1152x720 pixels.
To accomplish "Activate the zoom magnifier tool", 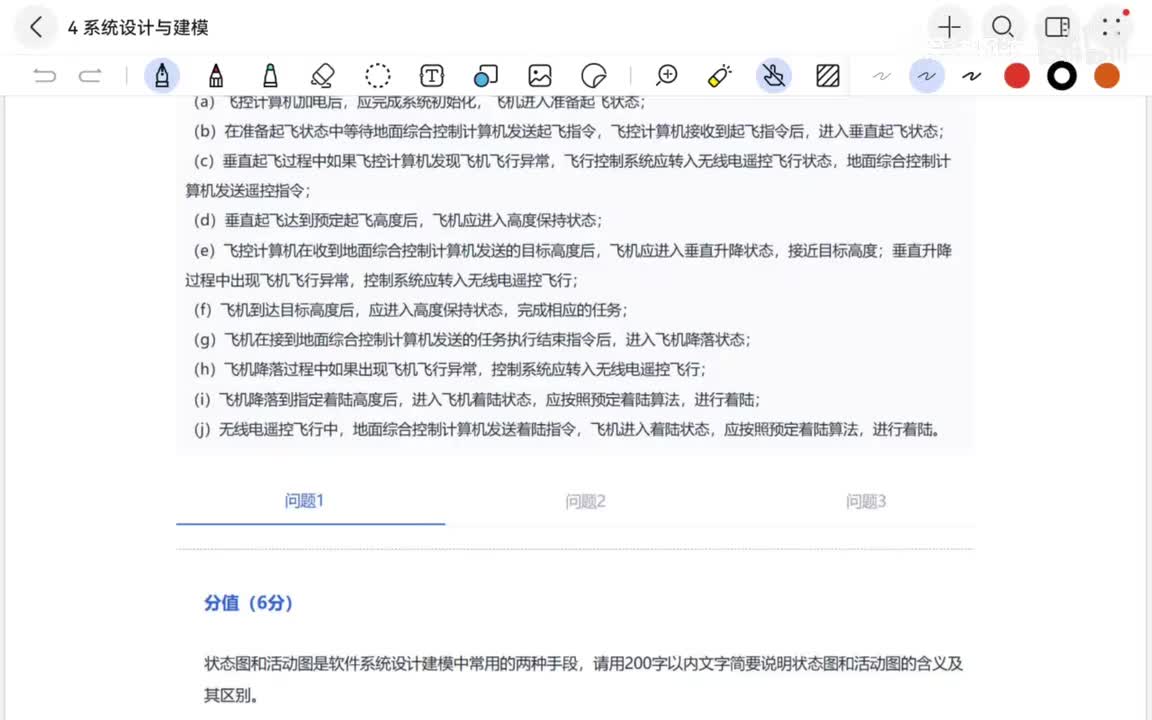I will tap(666, 75).
